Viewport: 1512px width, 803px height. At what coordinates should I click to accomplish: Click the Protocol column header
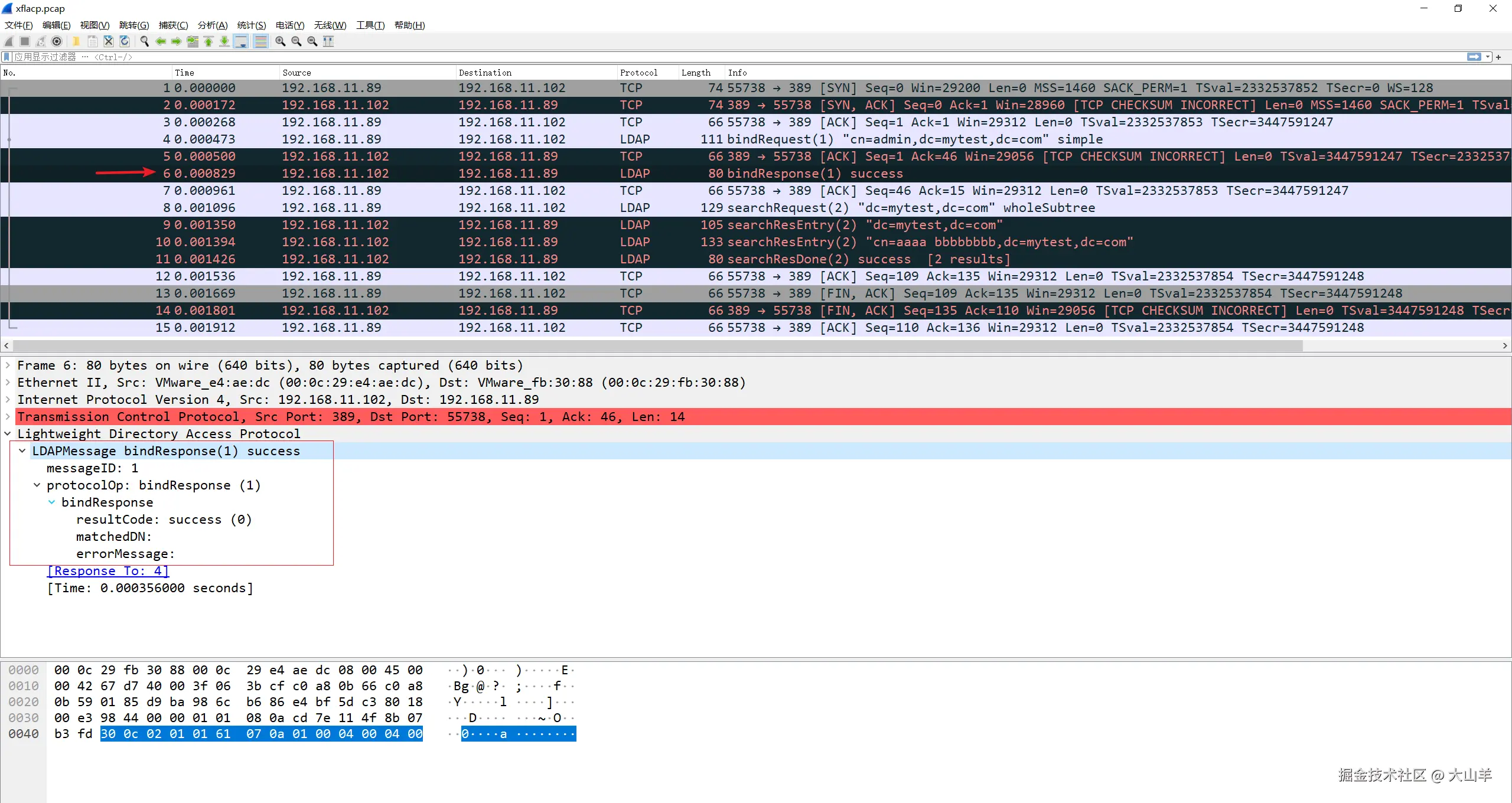click(638, 73)
